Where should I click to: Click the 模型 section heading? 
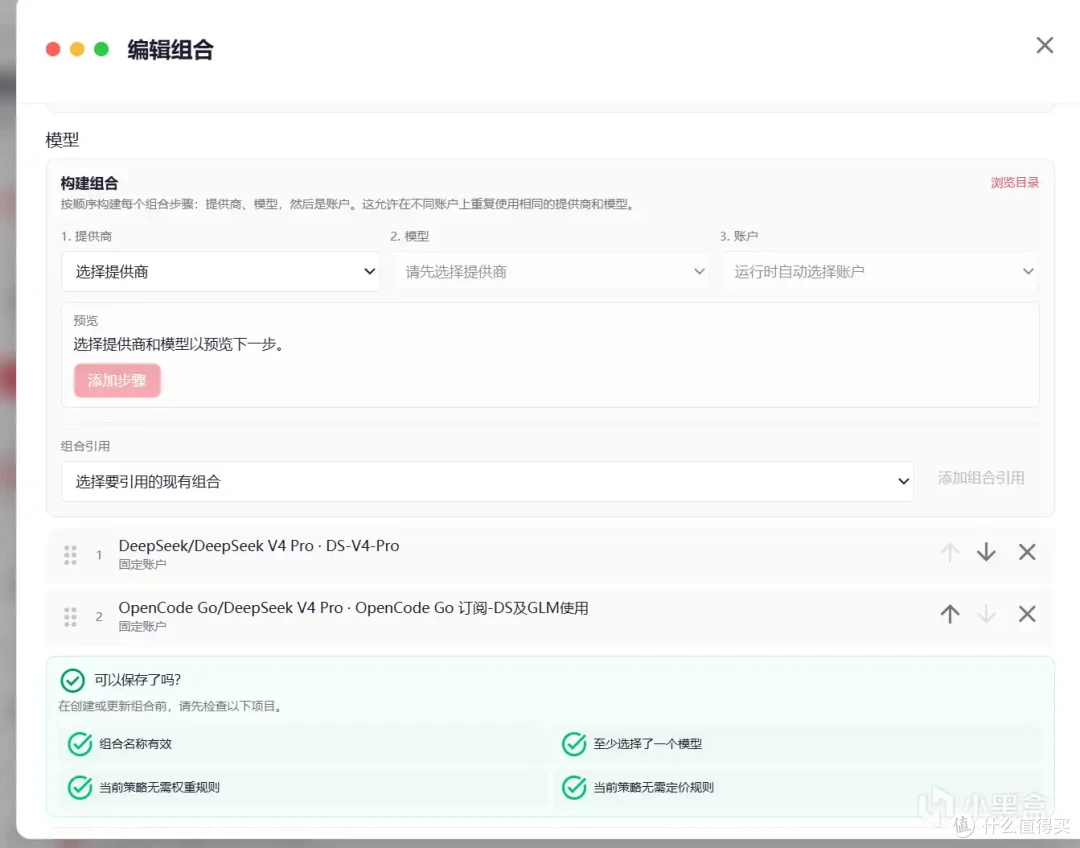coord(62,140)
